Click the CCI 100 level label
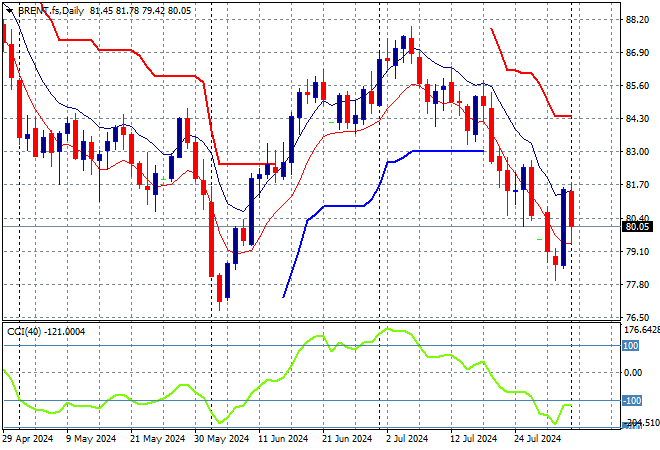The height and width of the screenshot is (450, 660). [631, 346]
